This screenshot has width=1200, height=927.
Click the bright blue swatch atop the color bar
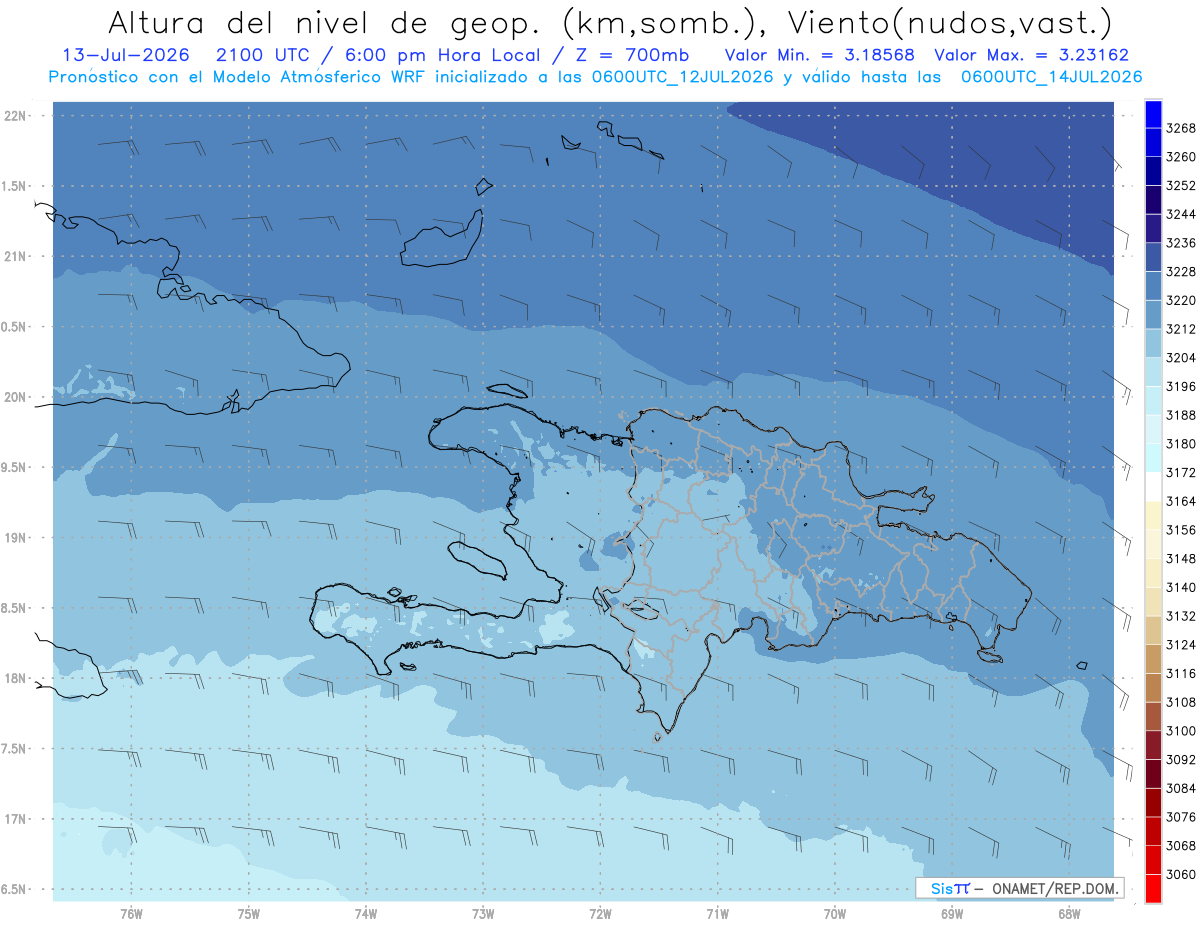point(1153,113)
